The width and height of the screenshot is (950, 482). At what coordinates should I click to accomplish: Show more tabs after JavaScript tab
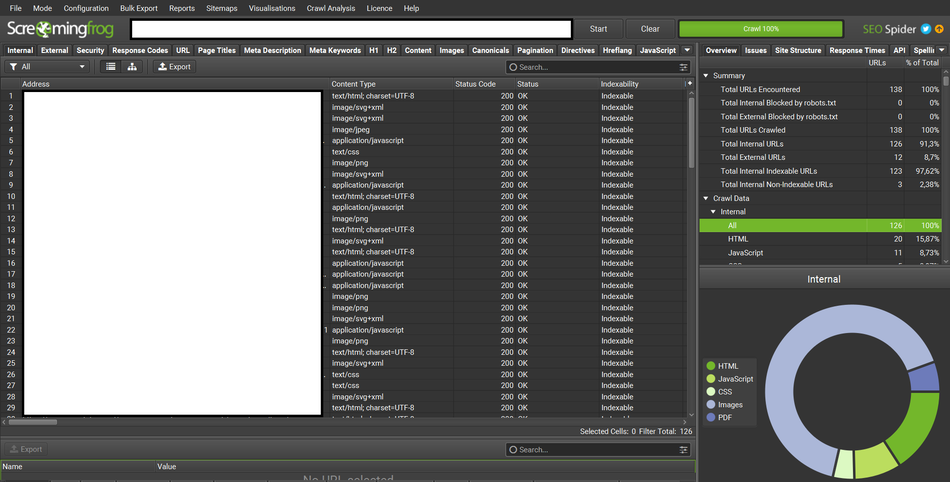[x=687, y=50]
